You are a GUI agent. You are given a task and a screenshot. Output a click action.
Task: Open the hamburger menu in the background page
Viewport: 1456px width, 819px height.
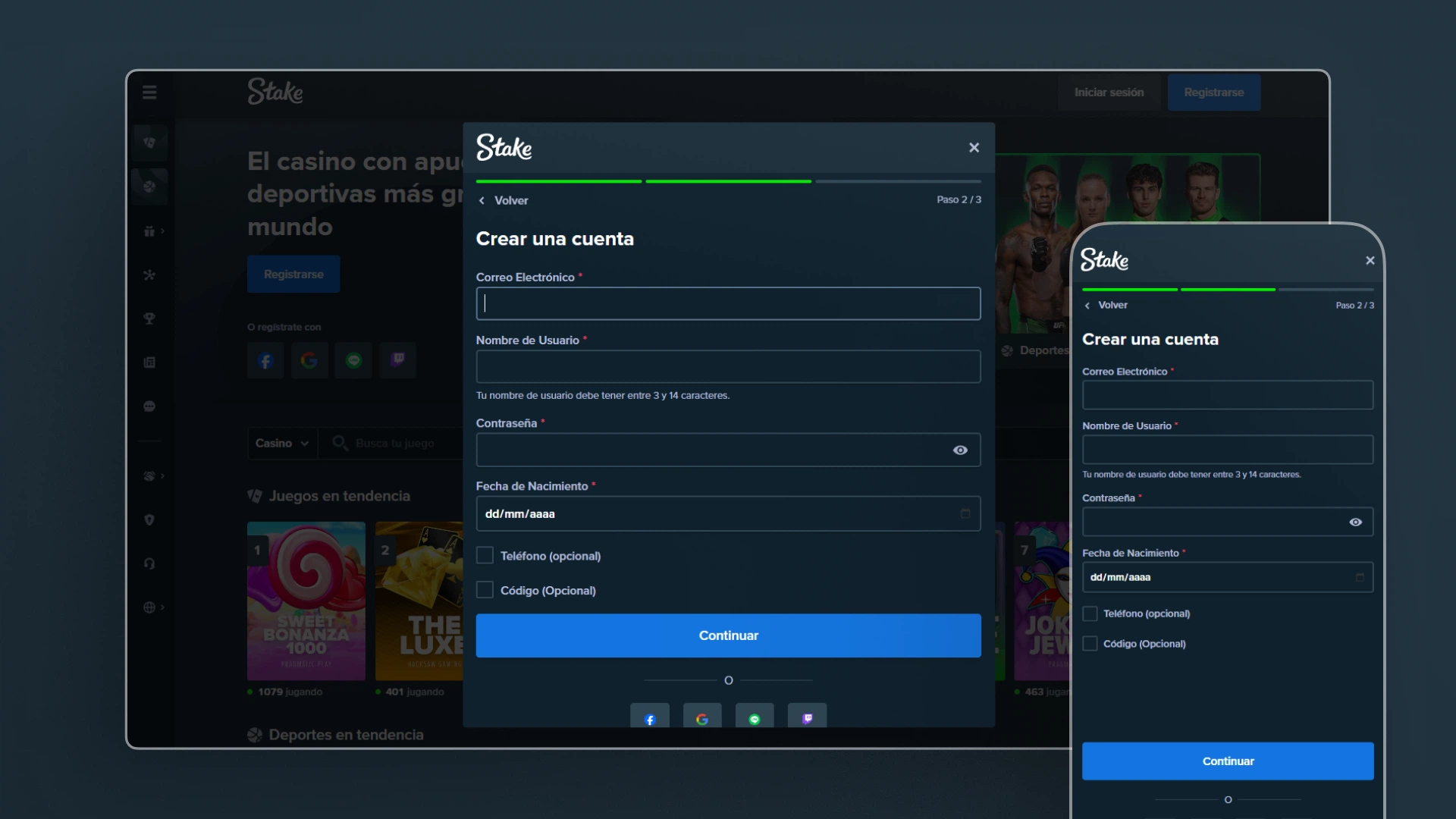coord(149,93)
